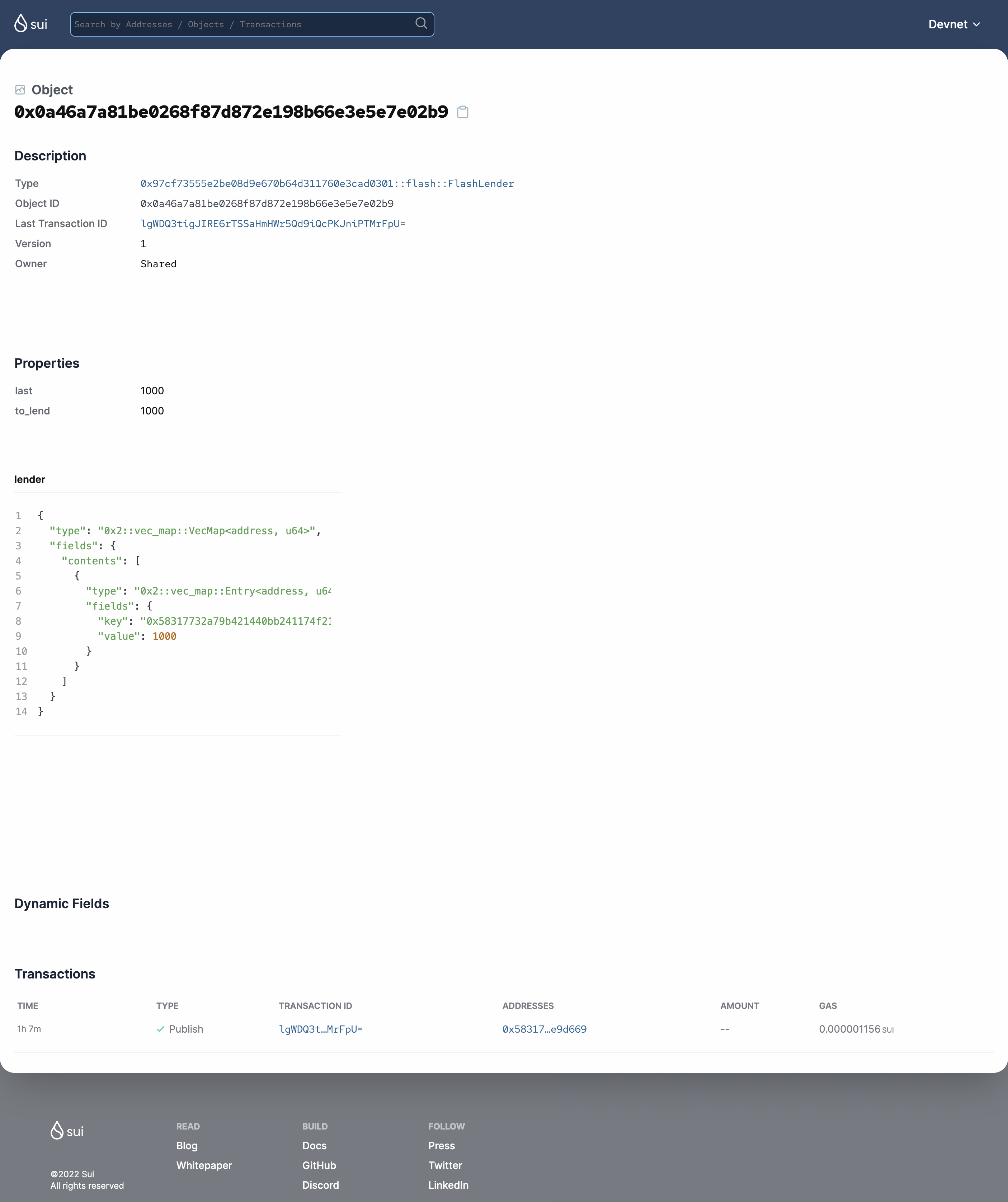Click the search addresses input field
Viewport: 1008px width, 1202px height.
240,24
